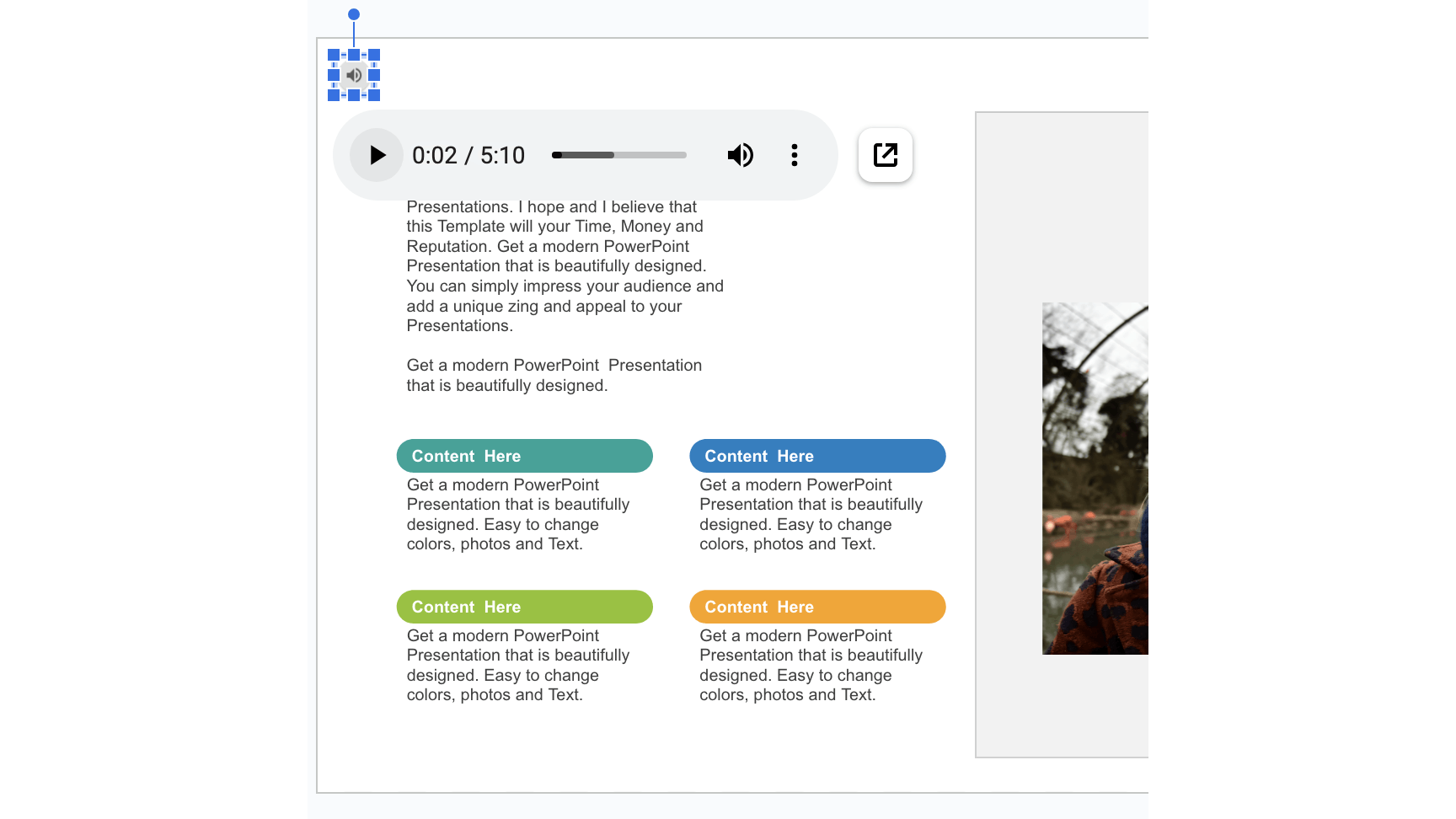
Task: Click the green "Content Here" teal label
Action: point(525,456)
